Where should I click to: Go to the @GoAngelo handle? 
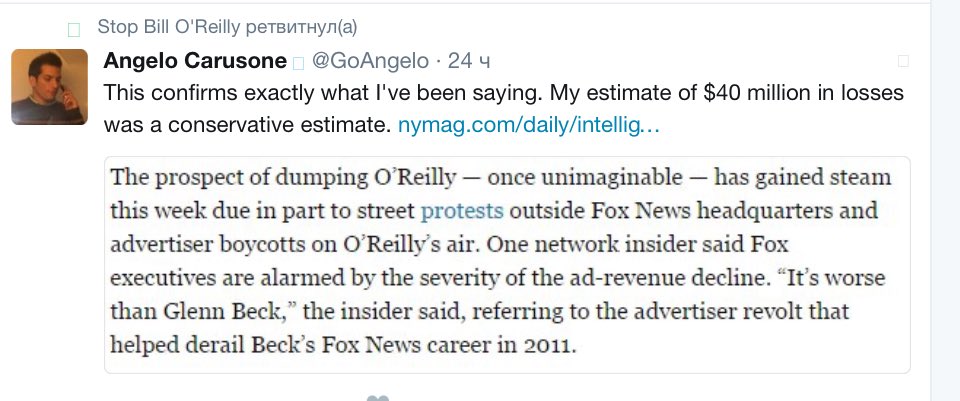[x=370, y=61]
